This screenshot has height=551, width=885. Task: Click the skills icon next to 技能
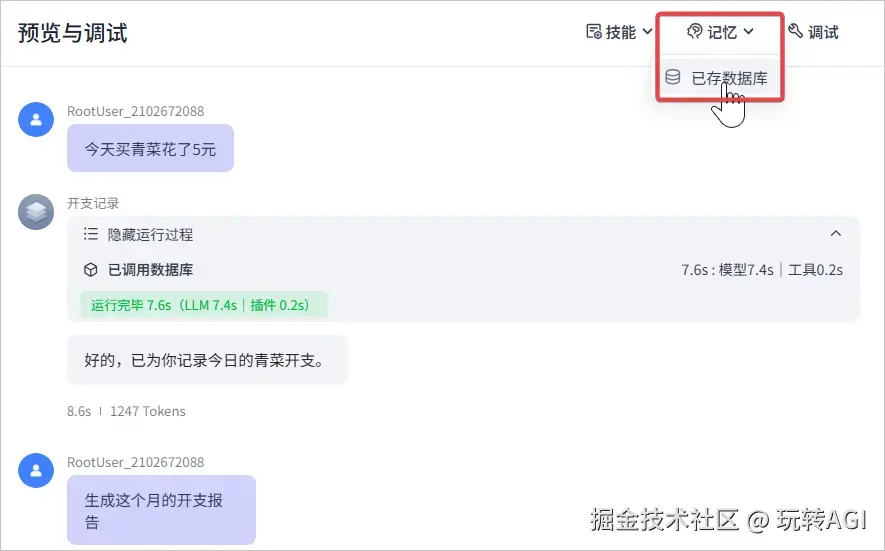tap(593, 32)
